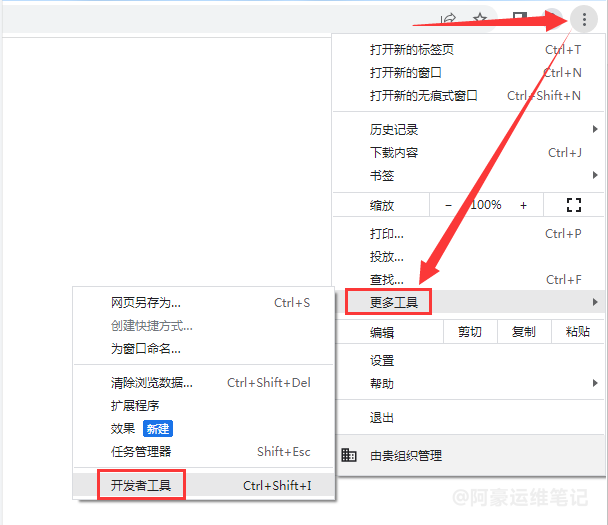The image size is (608, 525).
Task: Click the side panel toolbar icon
Action: 520,17
